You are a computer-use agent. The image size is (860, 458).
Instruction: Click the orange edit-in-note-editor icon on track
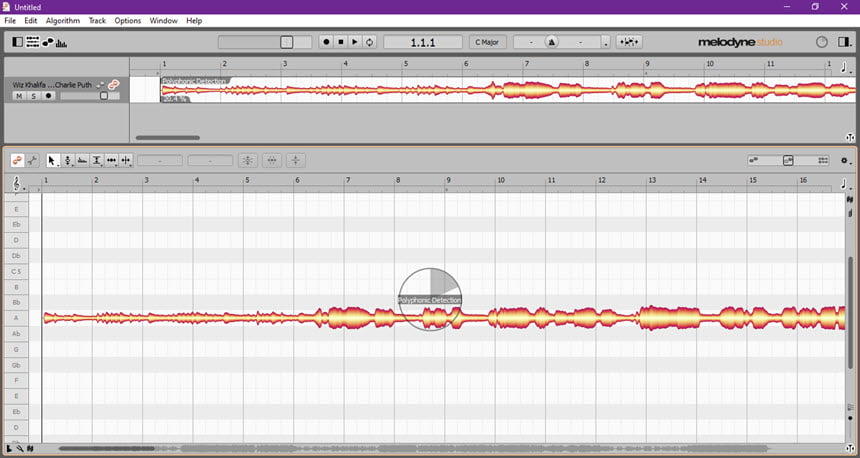click(x=114, y=84)
